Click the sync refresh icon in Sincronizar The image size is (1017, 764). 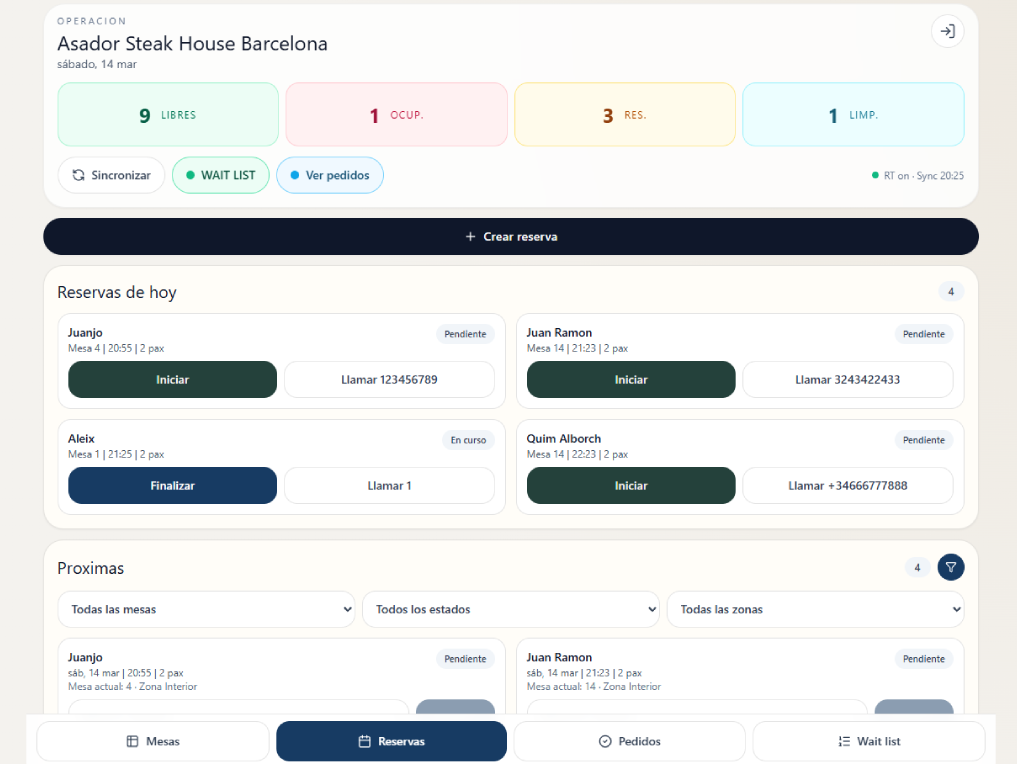(80, 175)
